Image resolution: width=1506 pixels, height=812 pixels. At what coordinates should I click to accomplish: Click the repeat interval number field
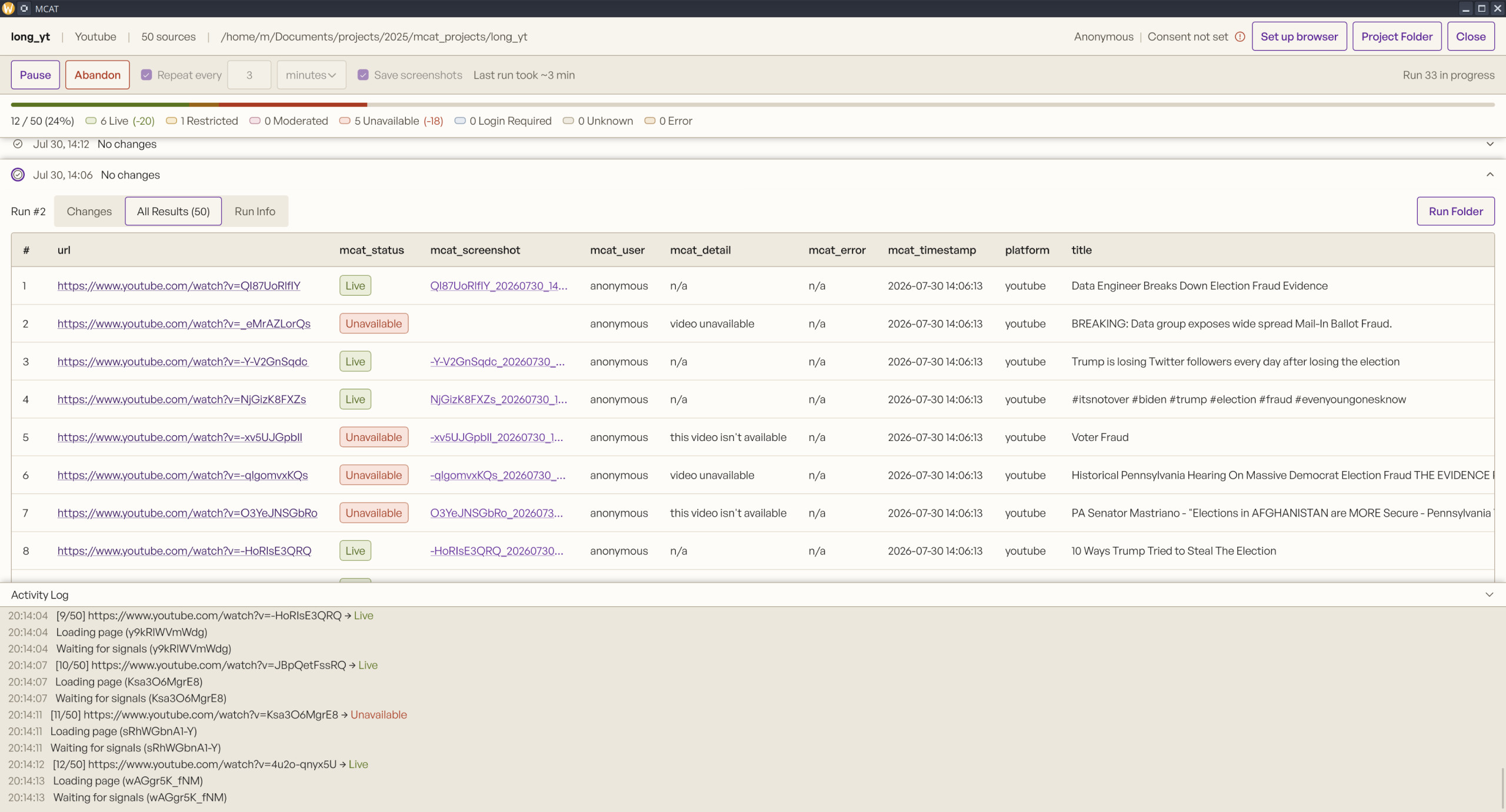(249, 75)
